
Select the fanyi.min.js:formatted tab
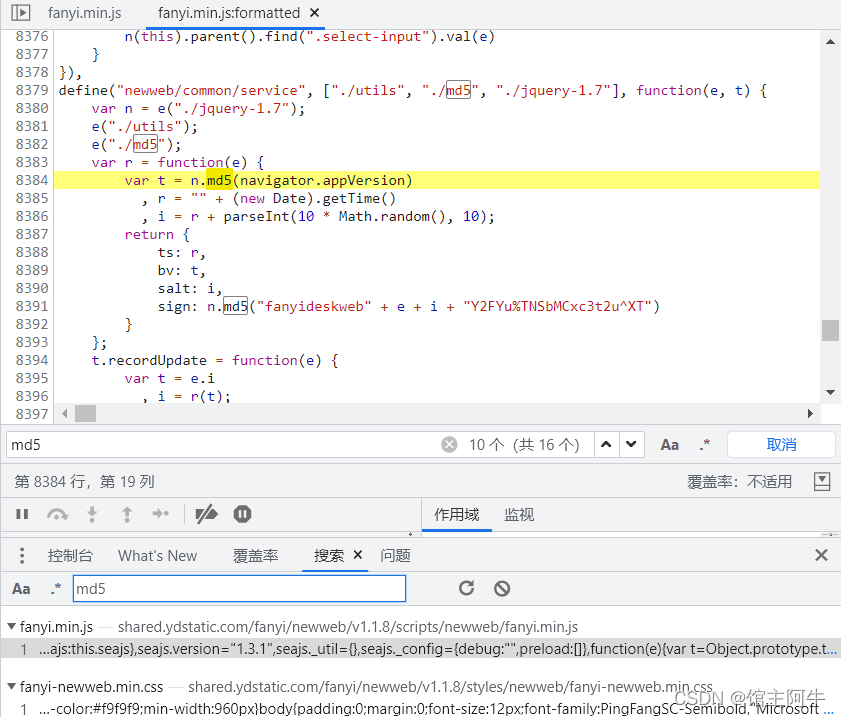tap(228, 13)
